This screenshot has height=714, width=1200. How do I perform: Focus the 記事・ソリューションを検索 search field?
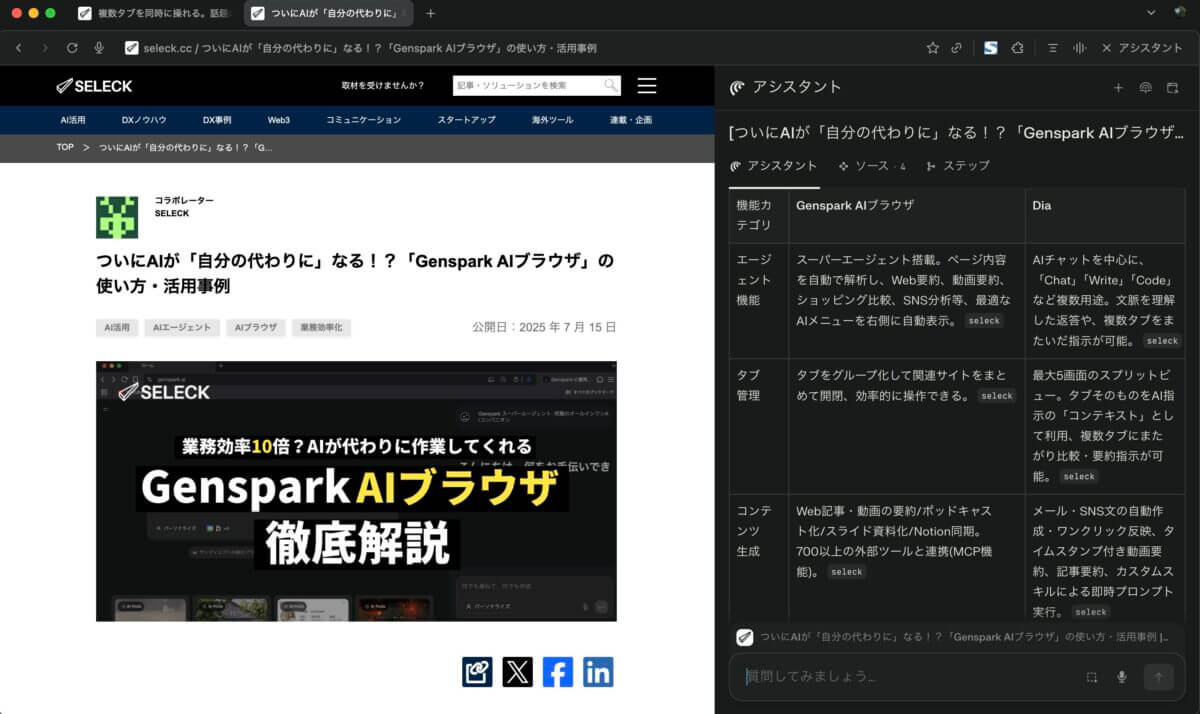[527, 86]
